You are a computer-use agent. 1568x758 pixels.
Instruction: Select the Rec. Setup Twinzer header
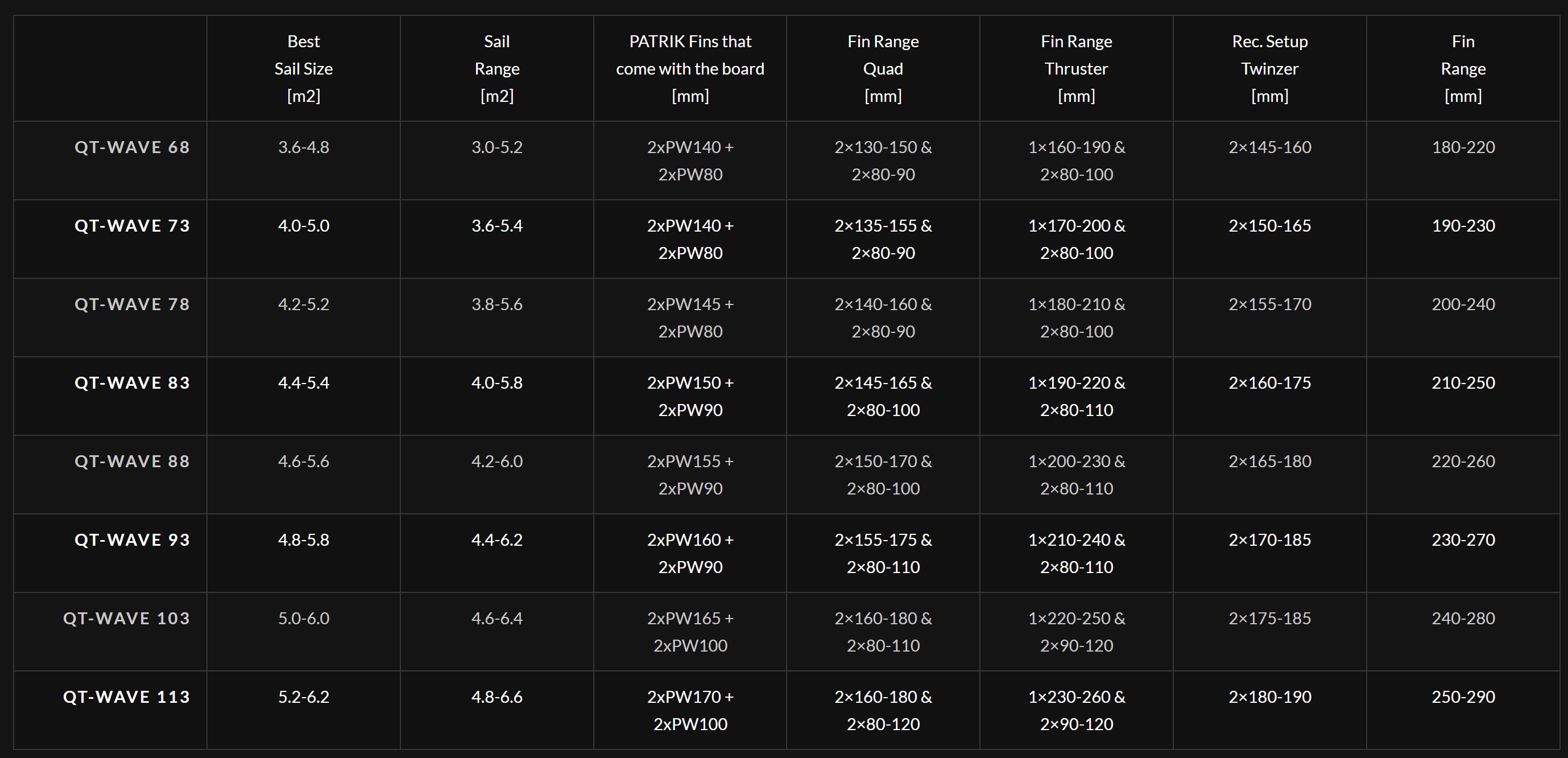click(1269, 68)
